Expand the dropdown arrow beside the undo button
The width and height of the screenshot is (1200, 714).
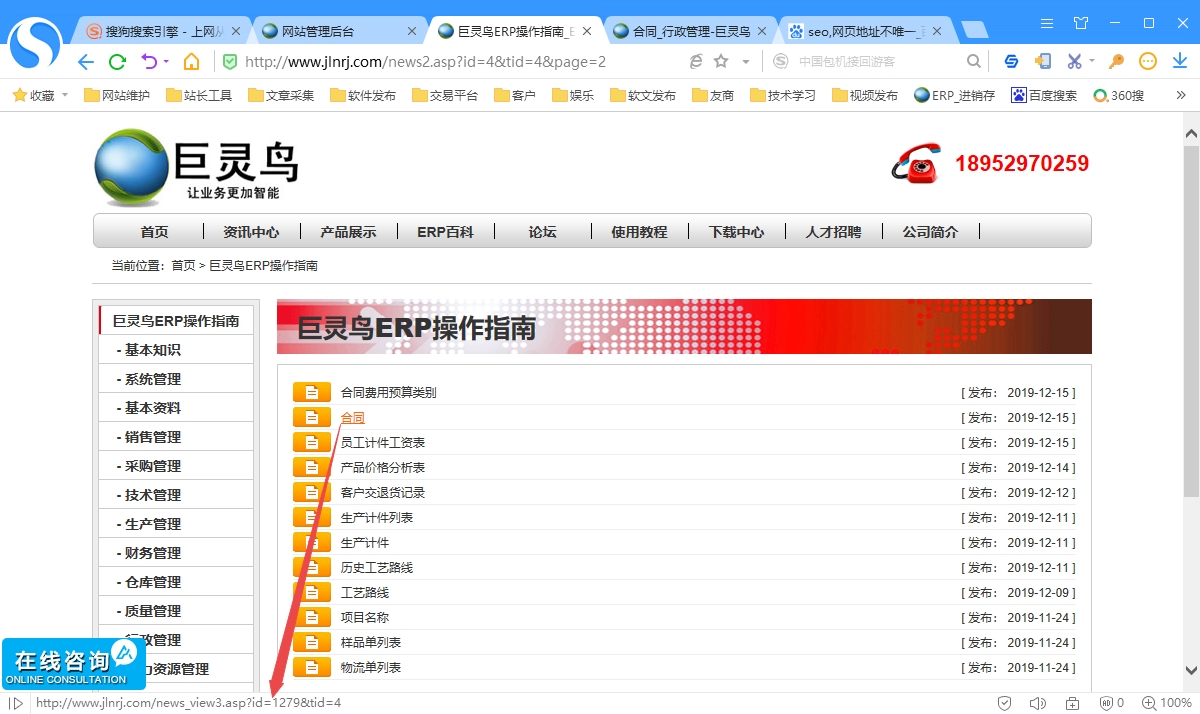pyautogui.click(x=166, y=62)
